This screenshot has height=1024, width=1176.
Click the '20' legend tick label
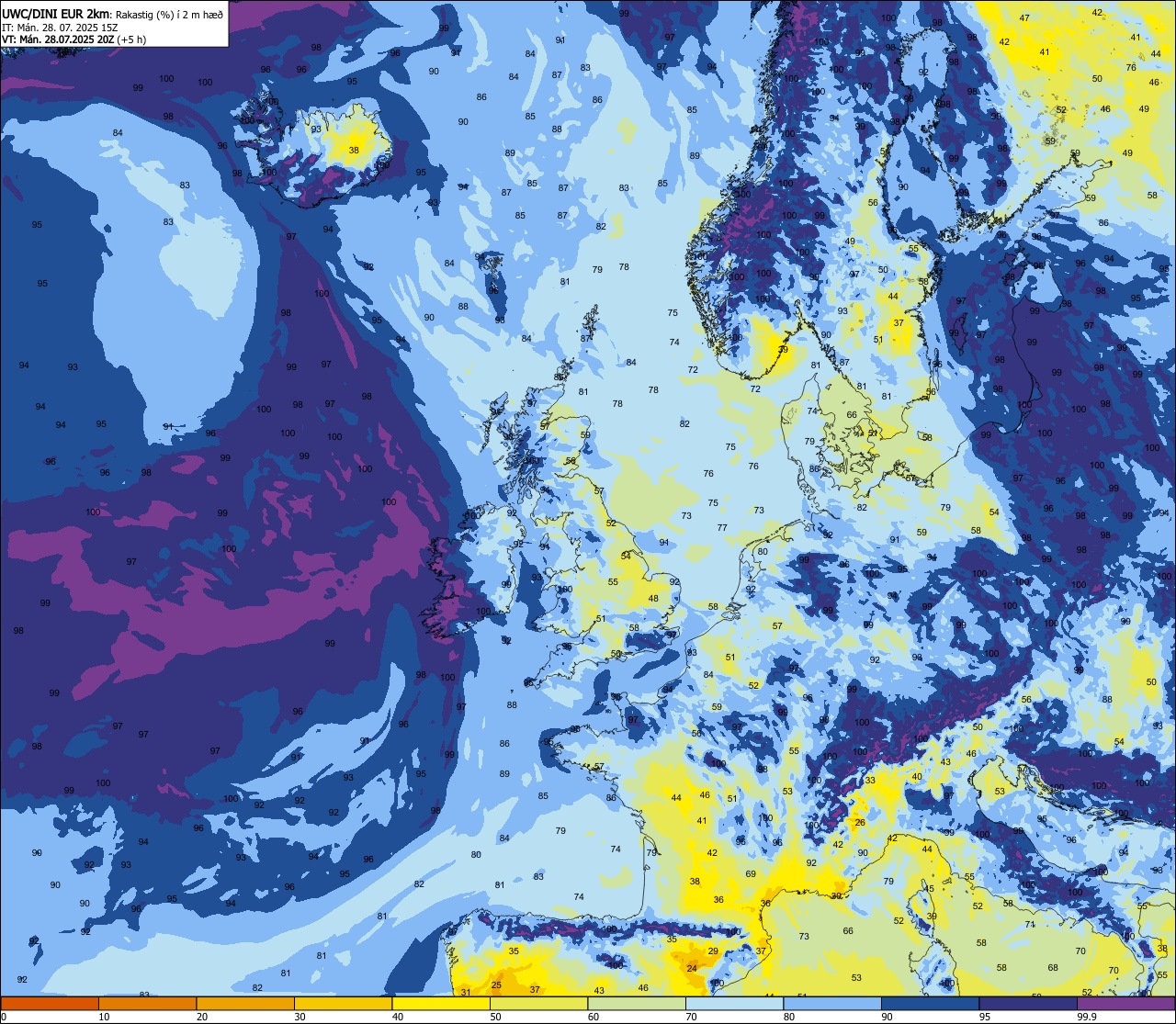(202, 1017)
